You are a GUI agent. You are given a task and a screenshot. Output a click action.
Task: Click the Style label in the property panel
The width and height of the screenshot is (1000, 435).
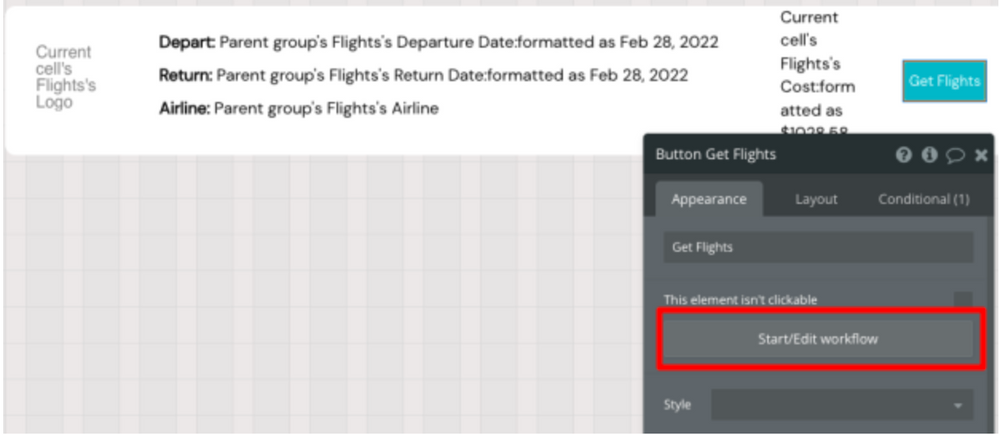coord(677,405)
